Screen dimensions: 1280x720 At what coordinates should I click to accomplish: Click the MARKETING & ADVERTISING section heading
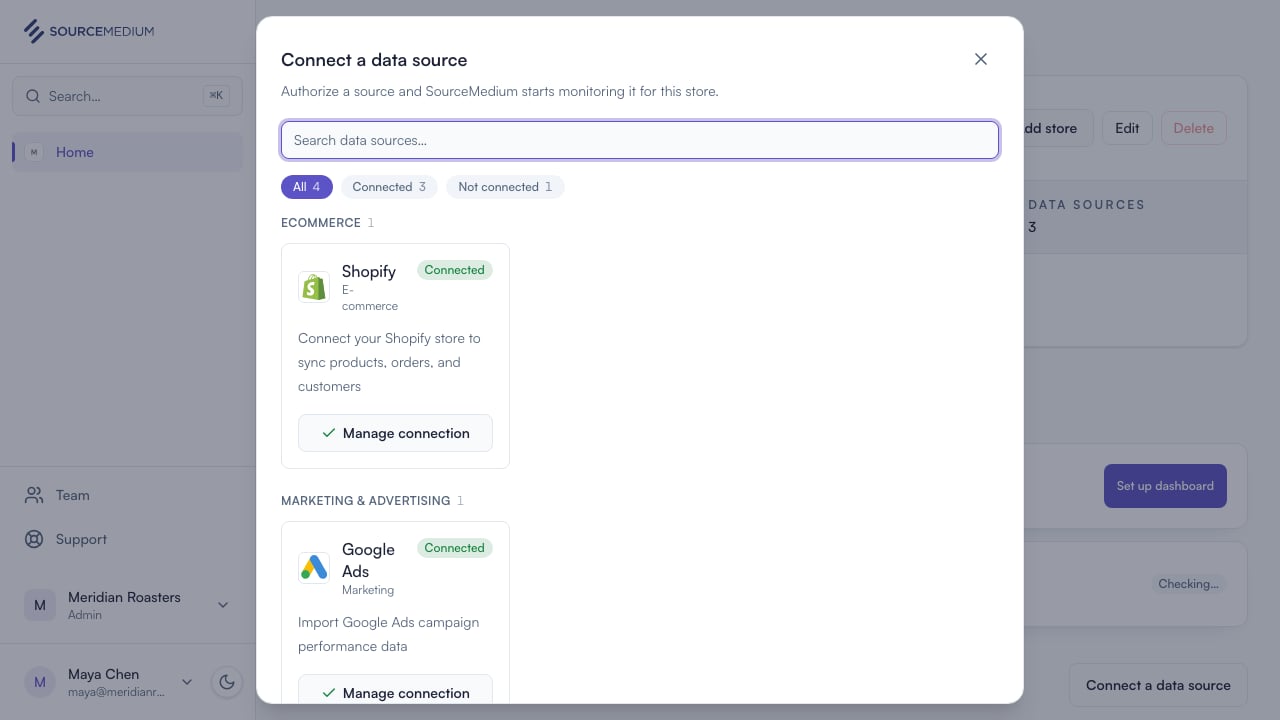click(365, 500)
